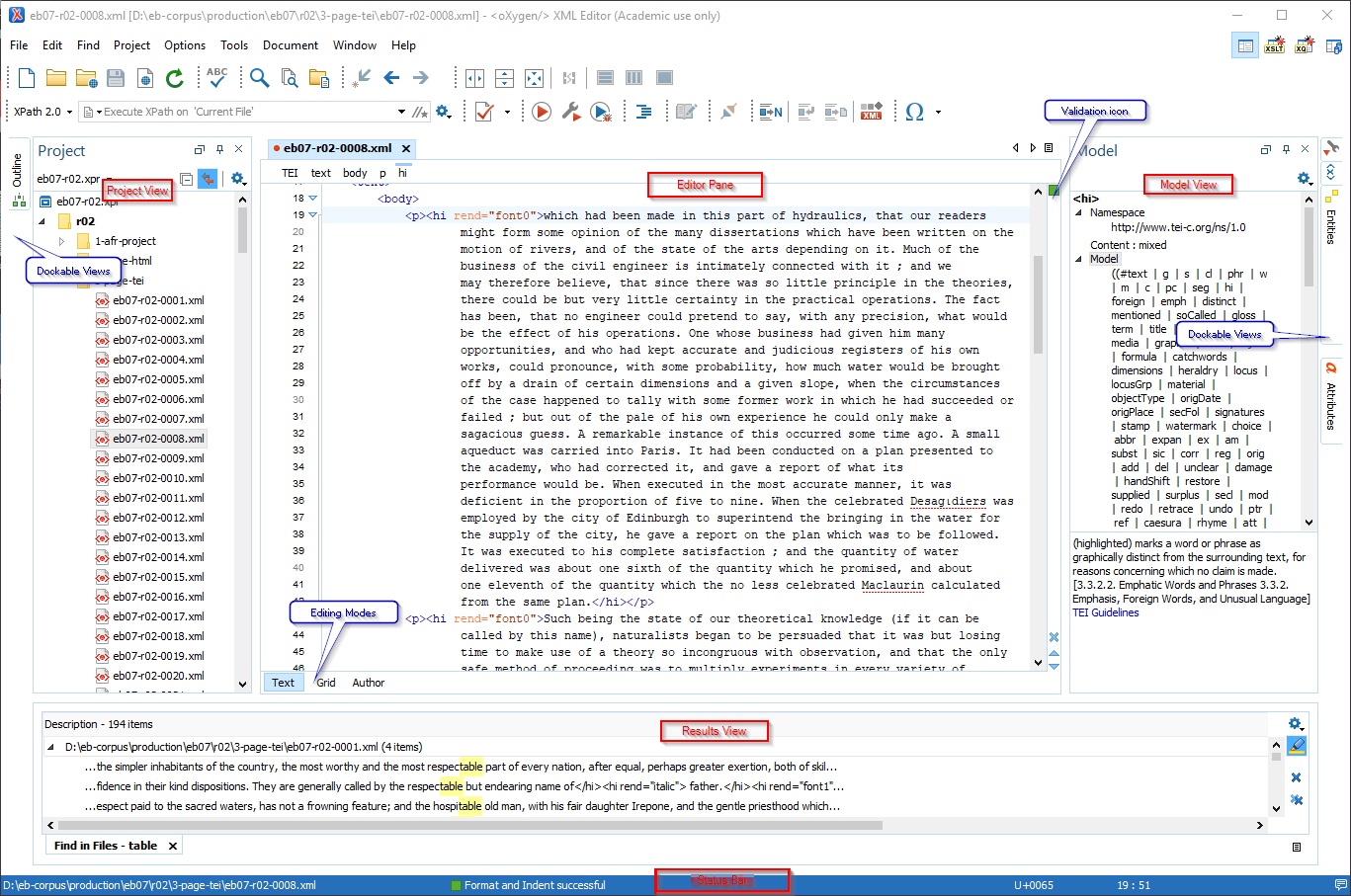Collapse the Model section in Model view

coord(1078,259)
